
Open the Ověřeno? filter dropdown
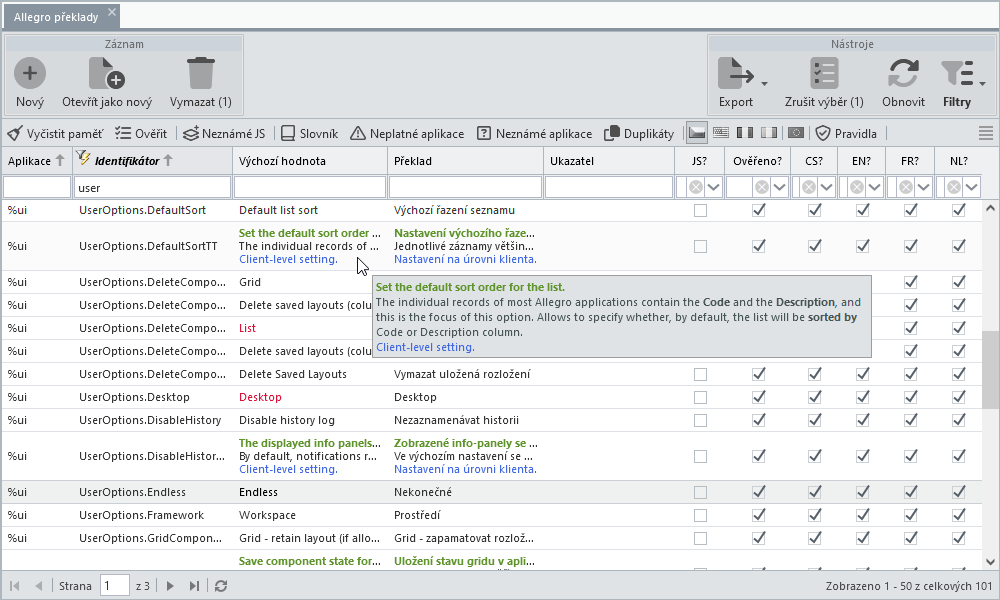(779, 187)
